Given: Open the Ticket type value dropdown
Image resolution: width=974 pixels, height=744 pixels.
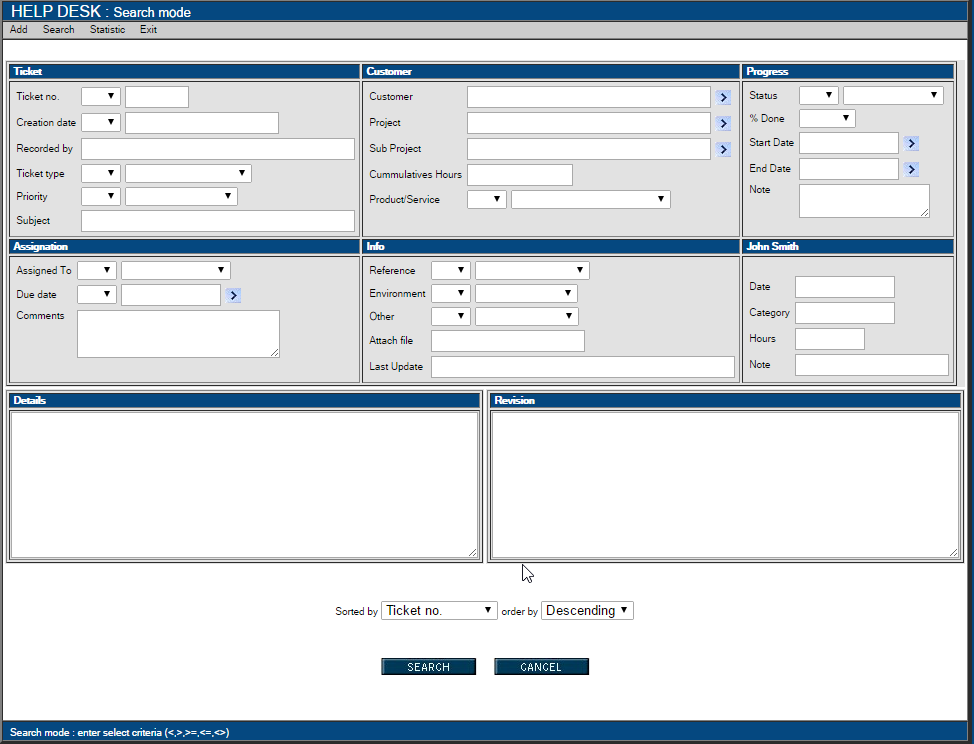Looking at the screenshot, I should pyautogui.click(x=188, y=173).
